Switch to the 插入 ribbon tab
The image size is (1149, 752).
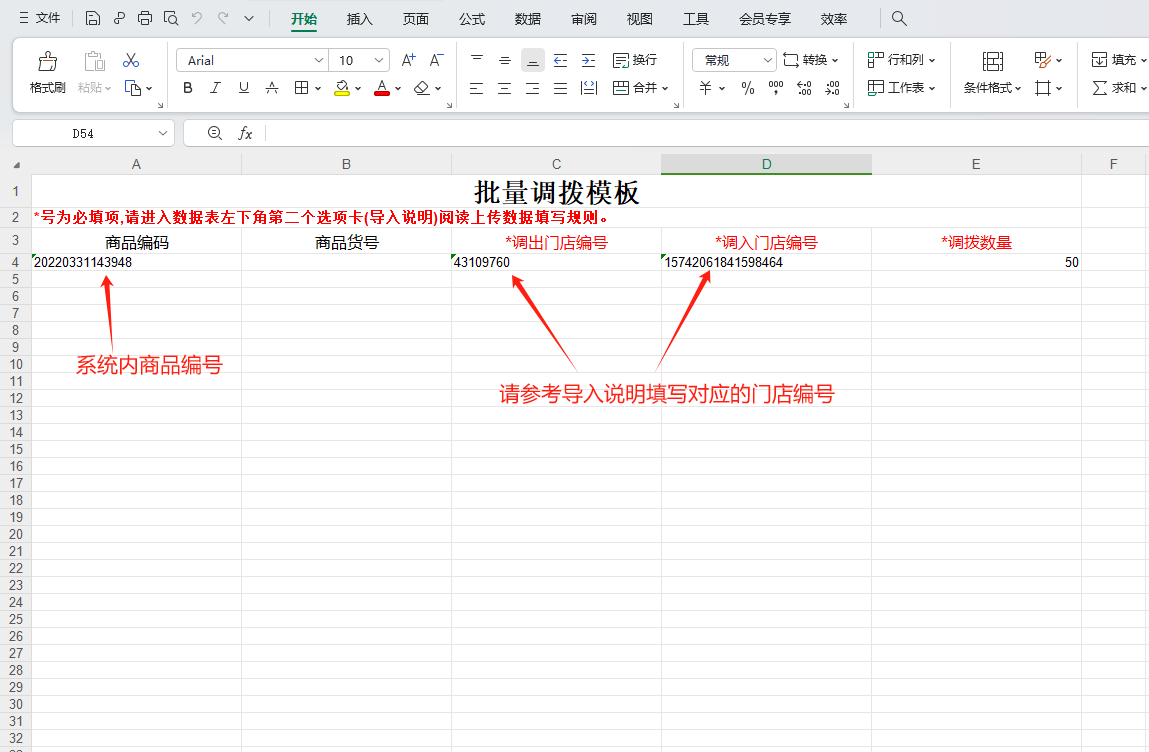point(359,18)
